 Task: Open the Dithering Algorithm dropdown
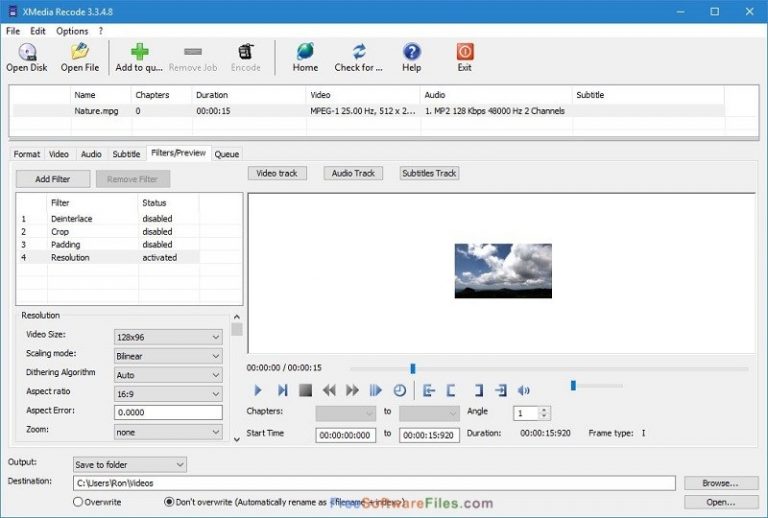(168, 375)
